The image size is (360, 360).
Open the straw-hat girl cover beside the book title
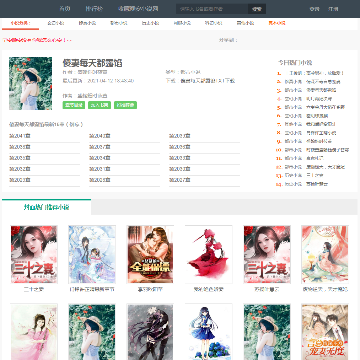click(30, 83)
